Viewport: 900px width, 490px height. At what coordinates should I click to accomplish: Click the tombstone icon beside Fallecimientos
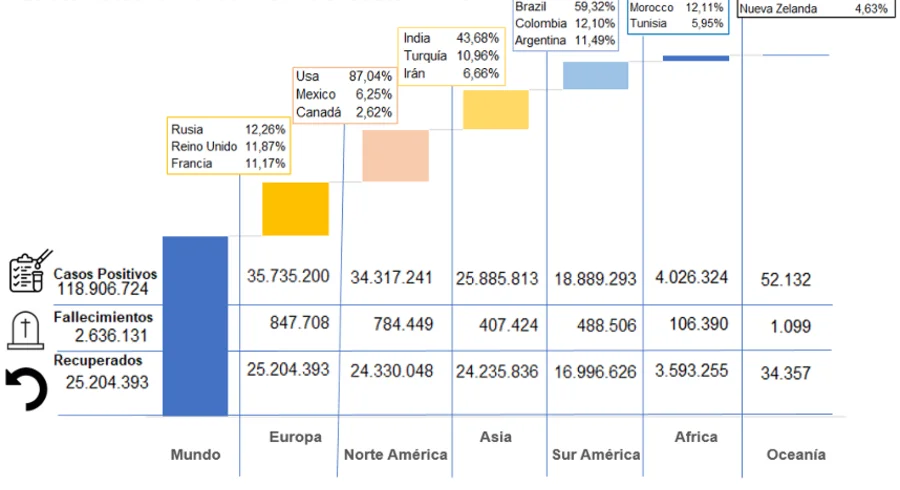[25, 330]
